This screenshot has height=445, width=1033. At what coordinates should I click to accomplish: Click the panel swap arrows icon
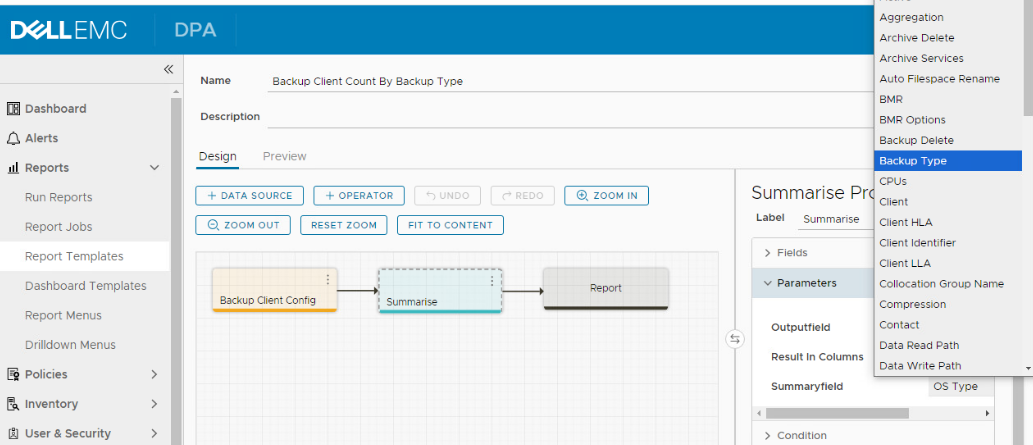[x=735, y=339]
